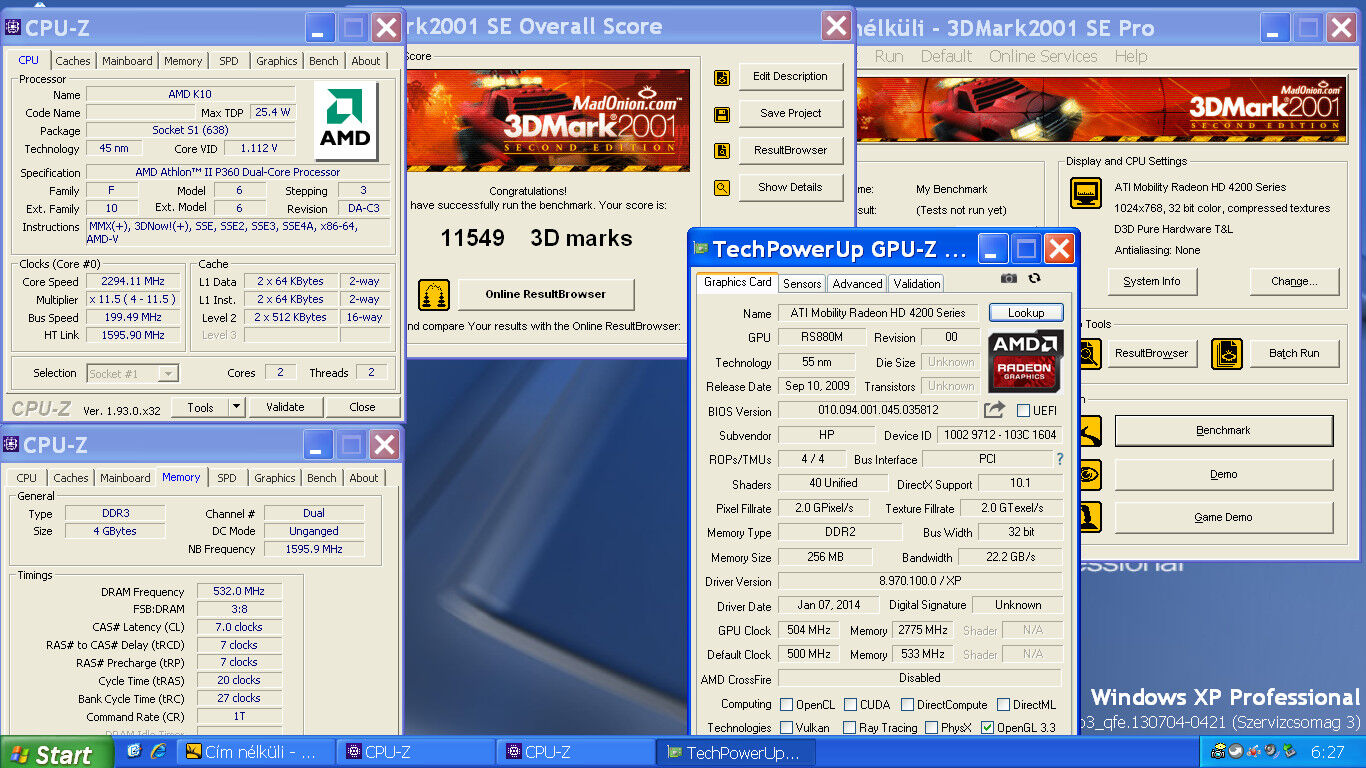Image resolution: width=1366 pixels, height=768 pixels.
Task: Click the Internet Explorer quick launch icon
Action: (157, 752)
